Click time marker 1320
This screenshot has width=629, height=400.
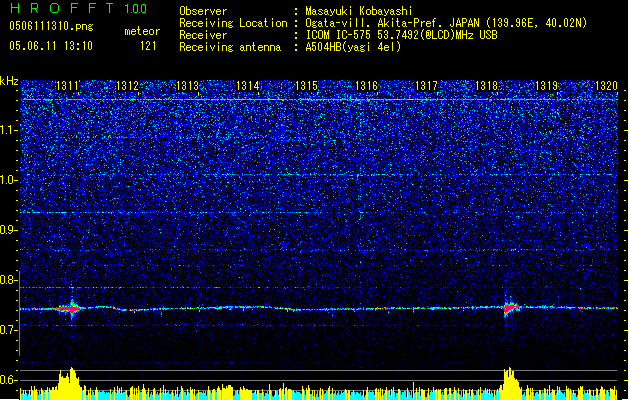606,86
